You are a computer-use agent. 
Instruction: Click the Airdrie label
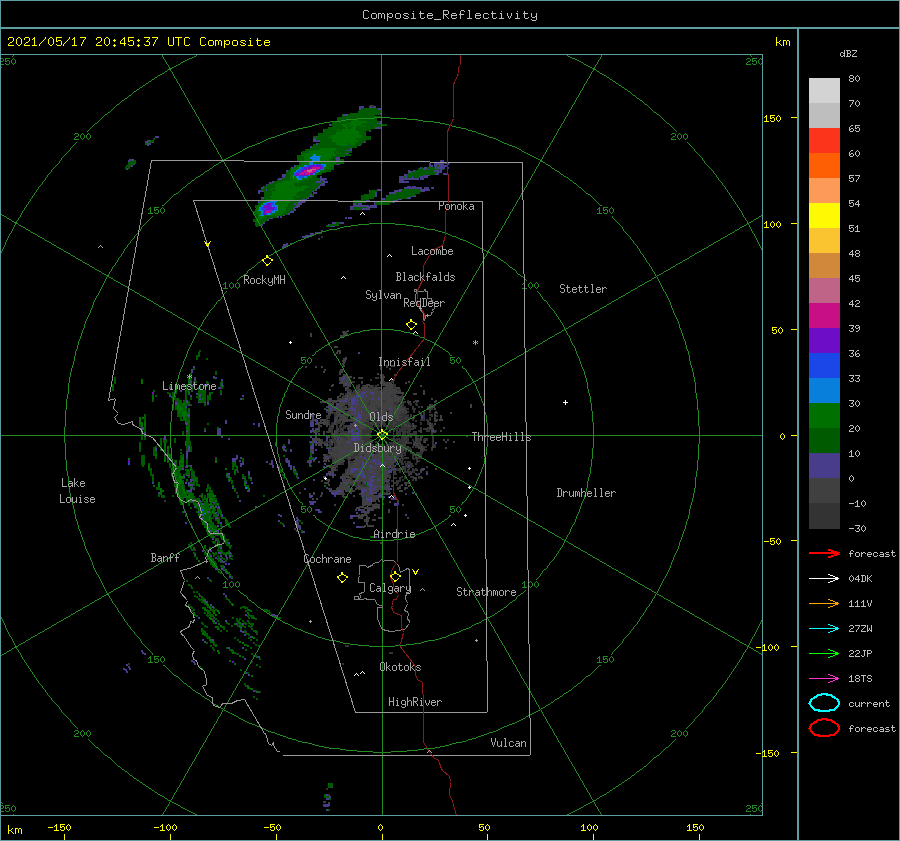click(394, 534)
